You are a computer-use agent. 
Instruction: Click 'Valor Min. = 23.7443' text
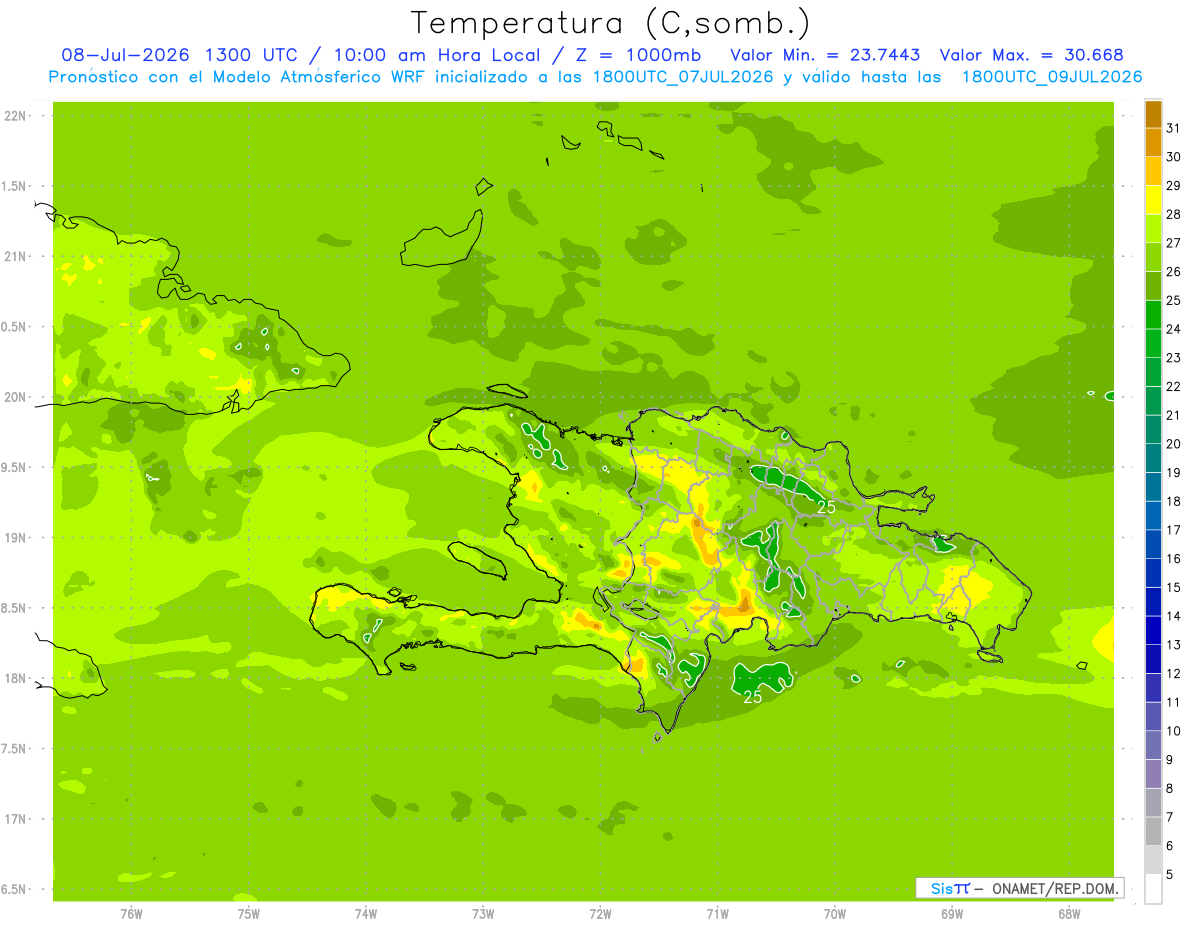[825, 55]
